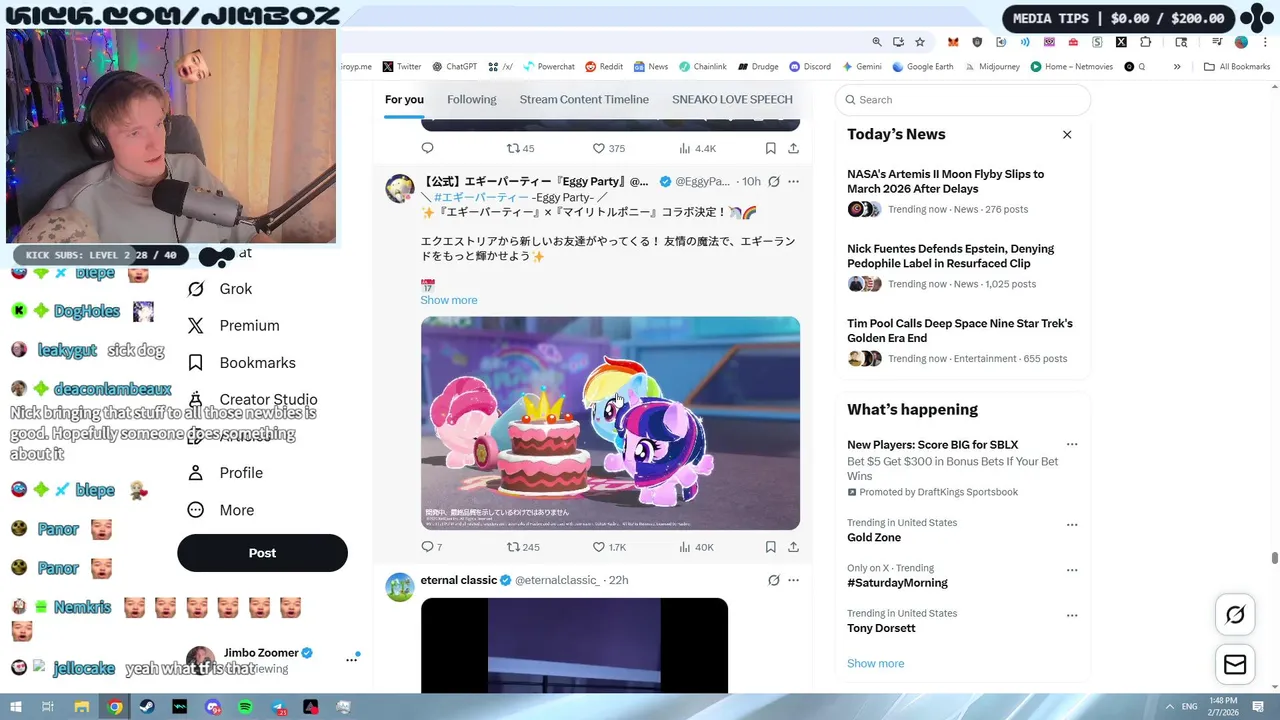
Task: Open SNEAKO LOVE SPEECH tab
Action: click(x=732, y=99)
